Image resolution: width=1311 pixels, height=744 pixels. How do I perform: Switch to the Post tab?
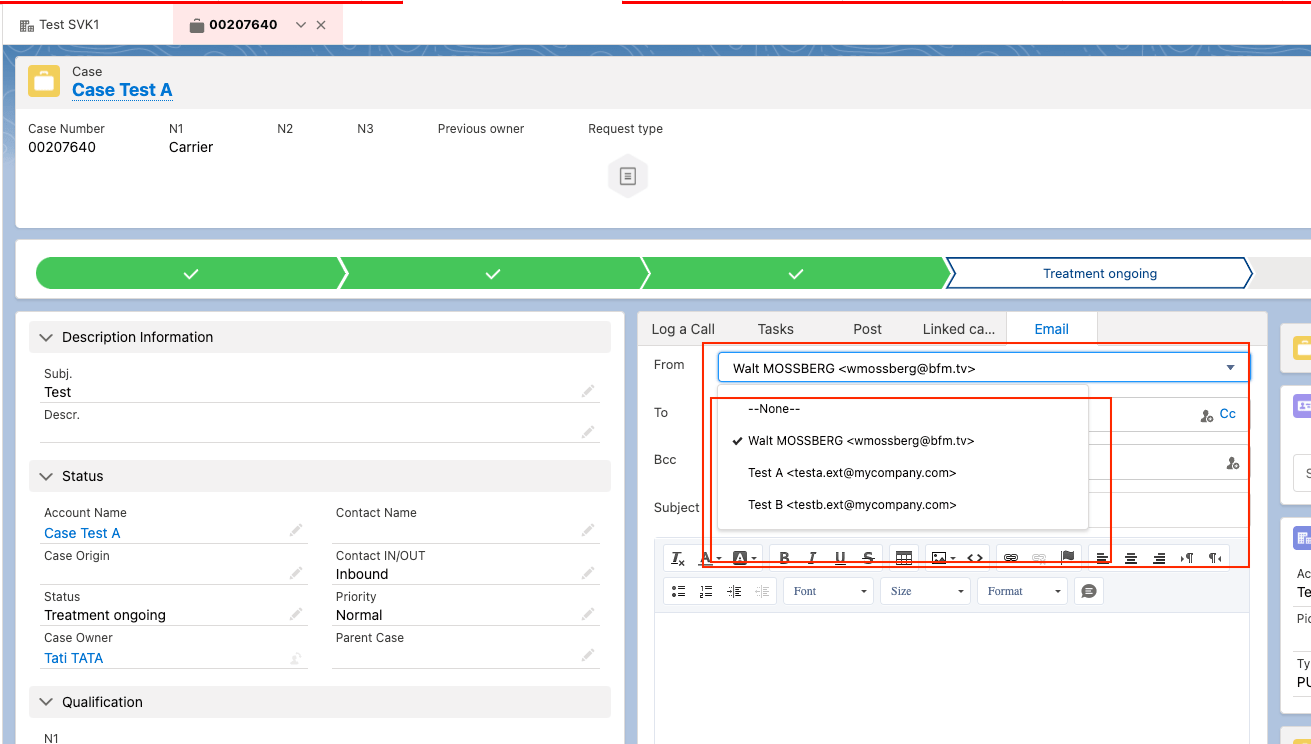pyautogui.click(x=867, y=329)
